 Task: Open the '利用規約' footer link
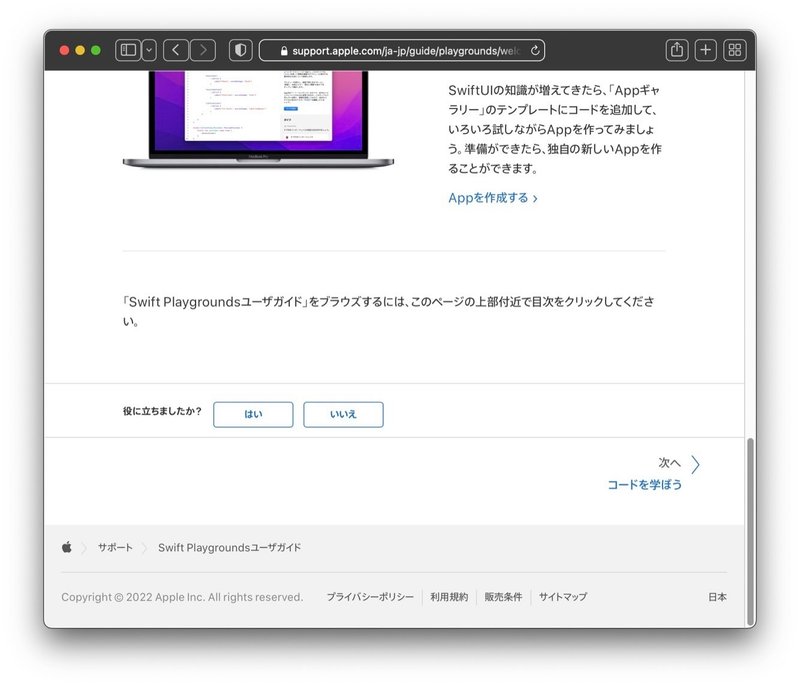tap(449, 597)
